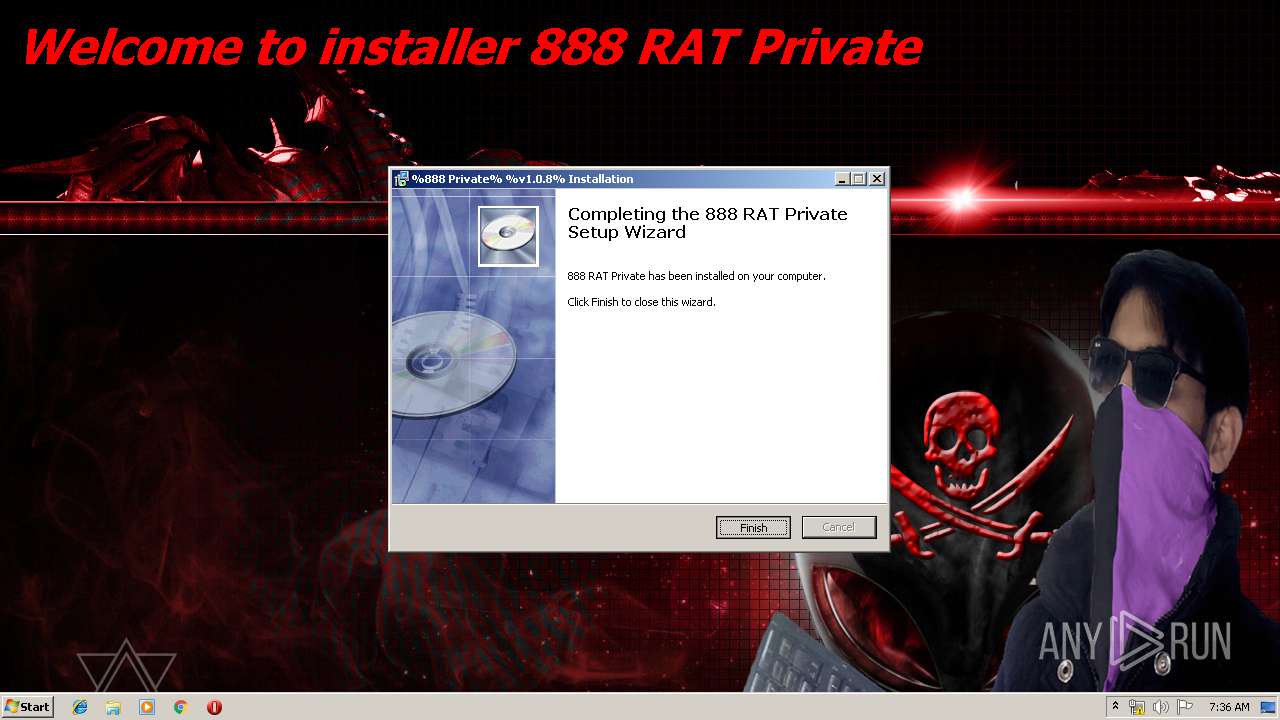
Task: Click the CD disc icon in wizard
Action: point(508,236)
